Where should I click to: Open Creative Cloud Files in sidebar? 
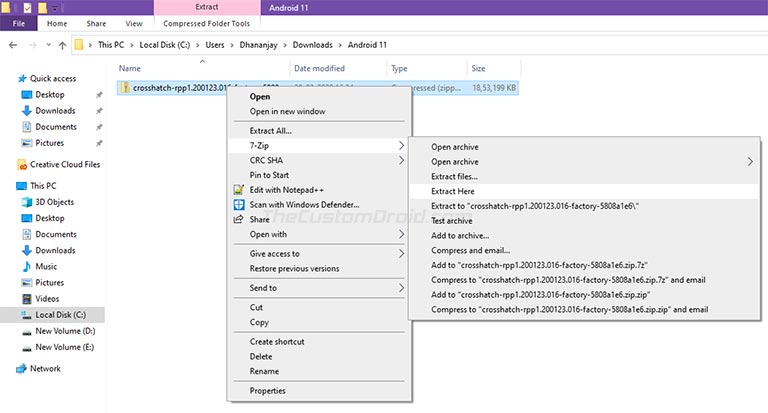pyautogui.click(x=65, y=165)
